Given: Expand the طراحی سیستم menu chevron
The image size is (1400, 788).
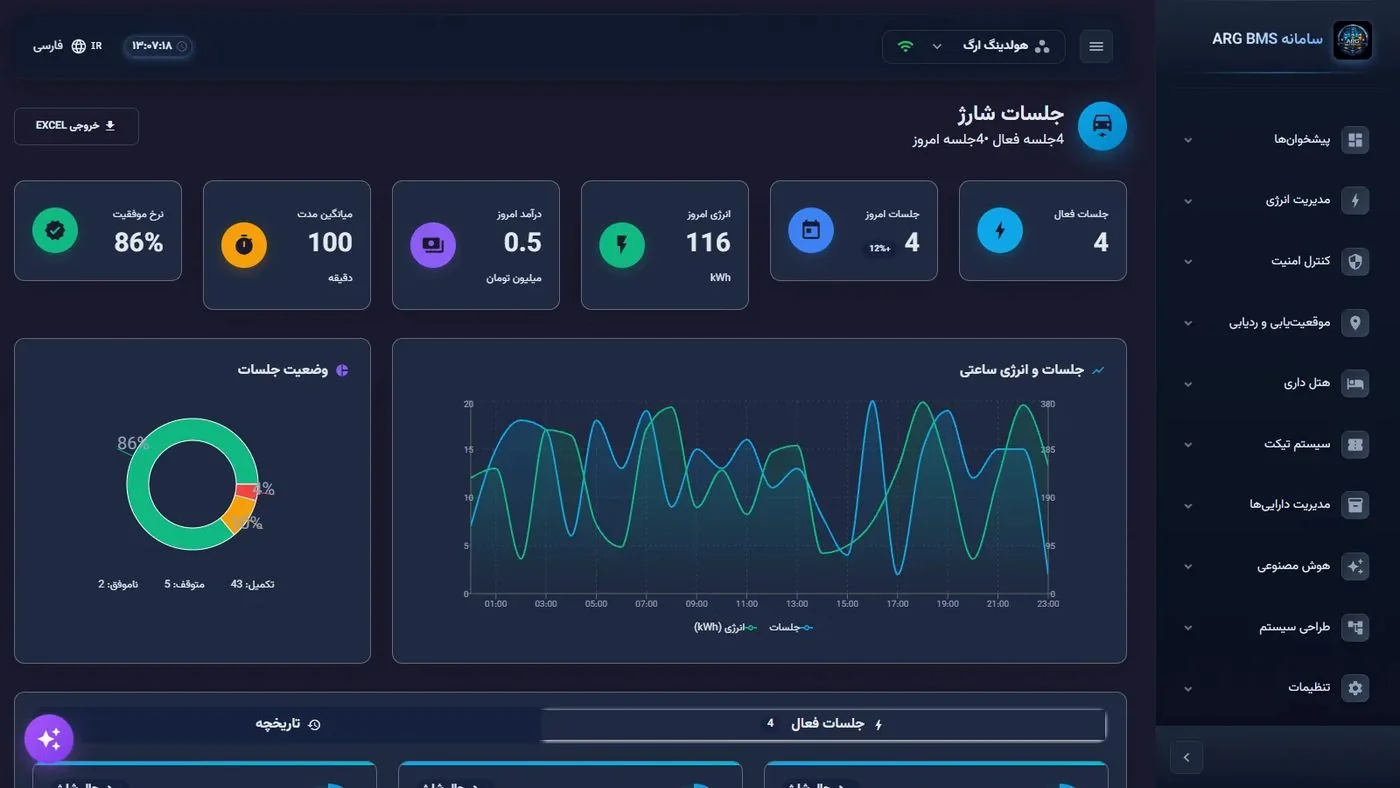Looking at the screenshot, I should 1188,628.
